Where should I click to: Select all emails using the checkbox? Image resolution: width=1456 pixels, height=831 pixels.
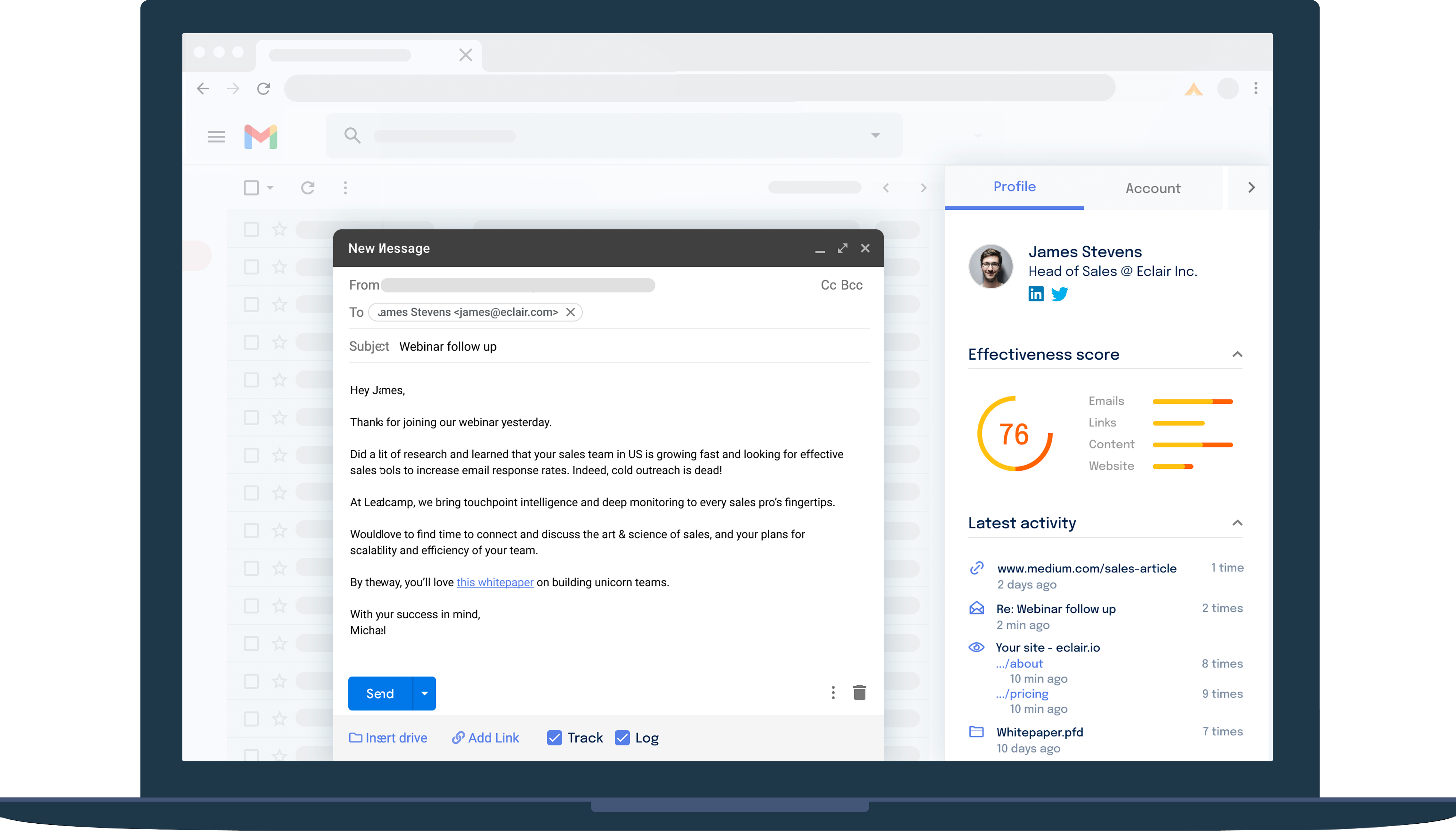[x=251, y=187]
